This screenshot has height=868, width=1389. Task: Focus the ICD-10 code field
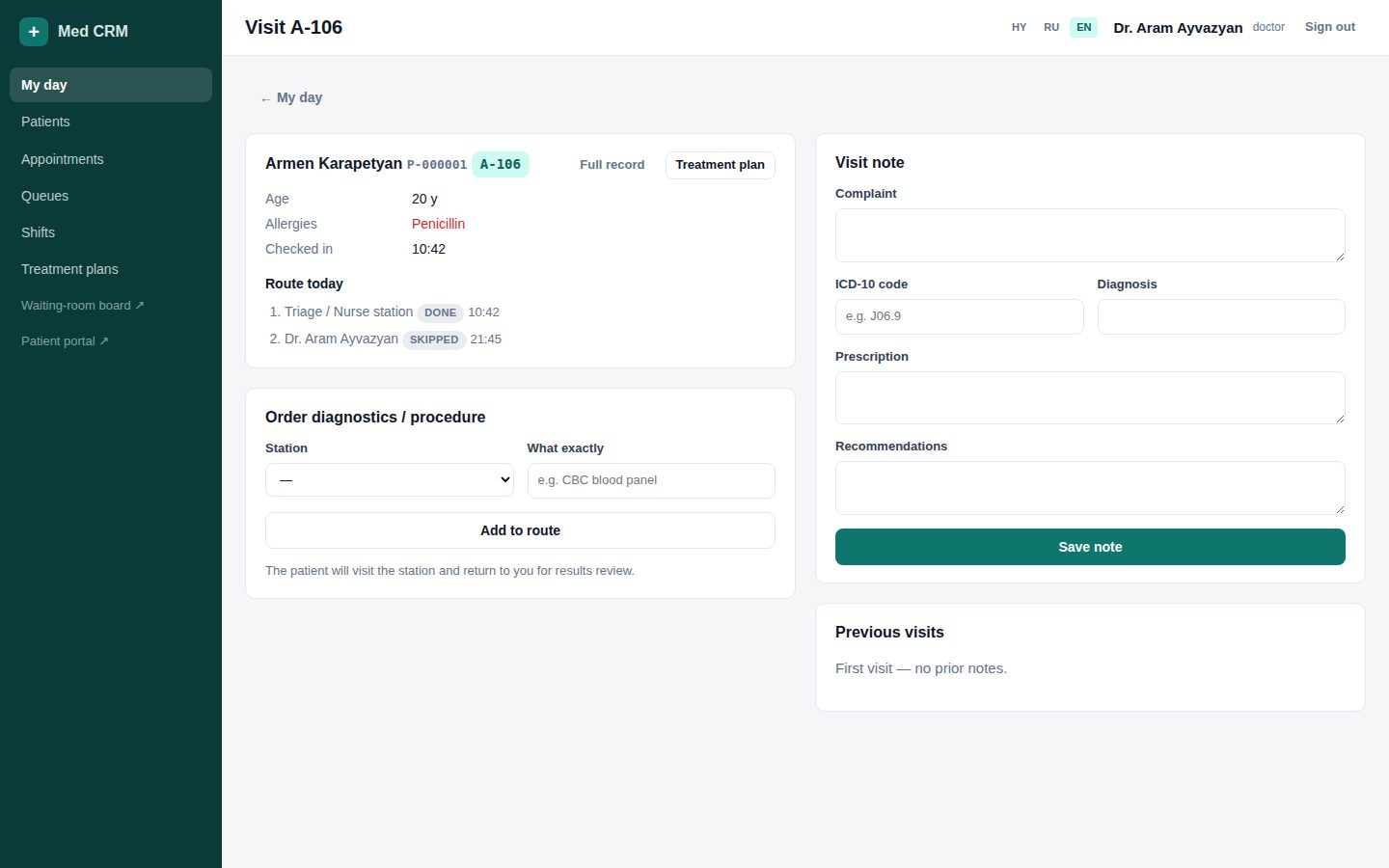tap(960, 316)
